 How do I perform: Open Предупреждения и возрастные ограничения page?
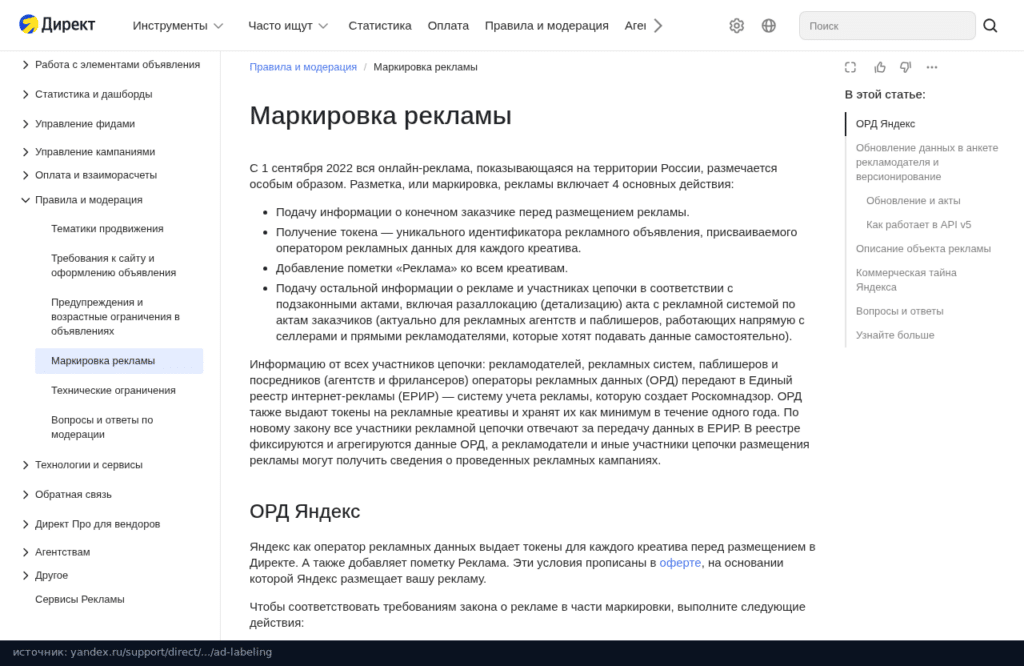[116, 317]
